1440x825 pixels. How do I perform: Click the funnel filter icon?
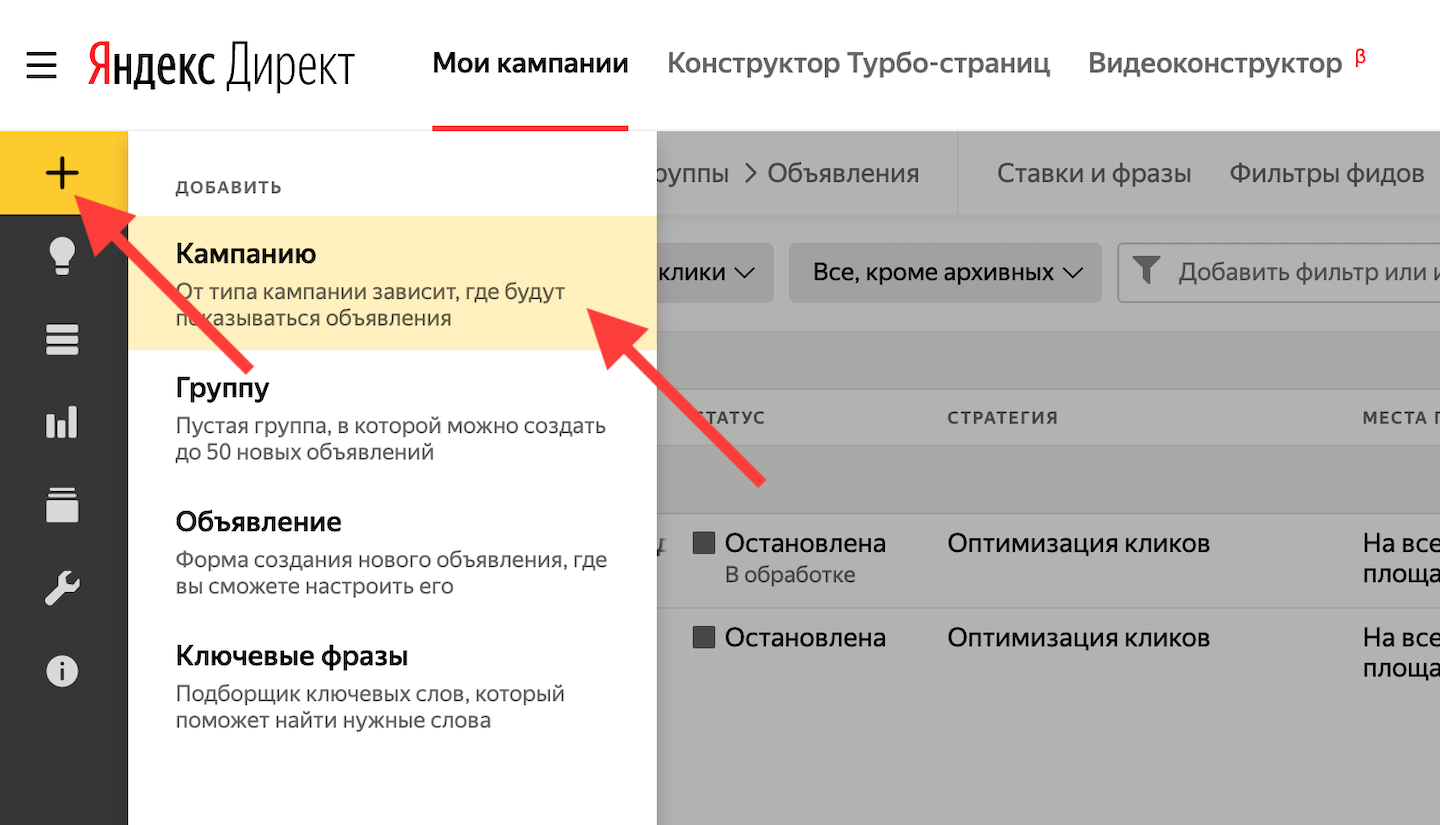[x=1146, y=271]
